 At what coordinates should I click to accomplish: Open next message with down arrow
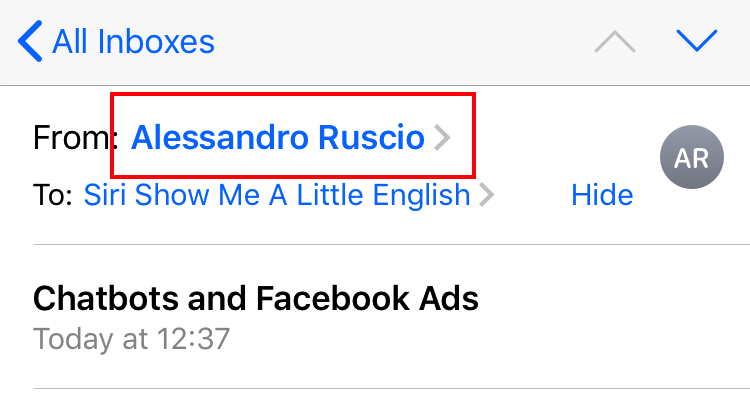[x=696, y=41]
